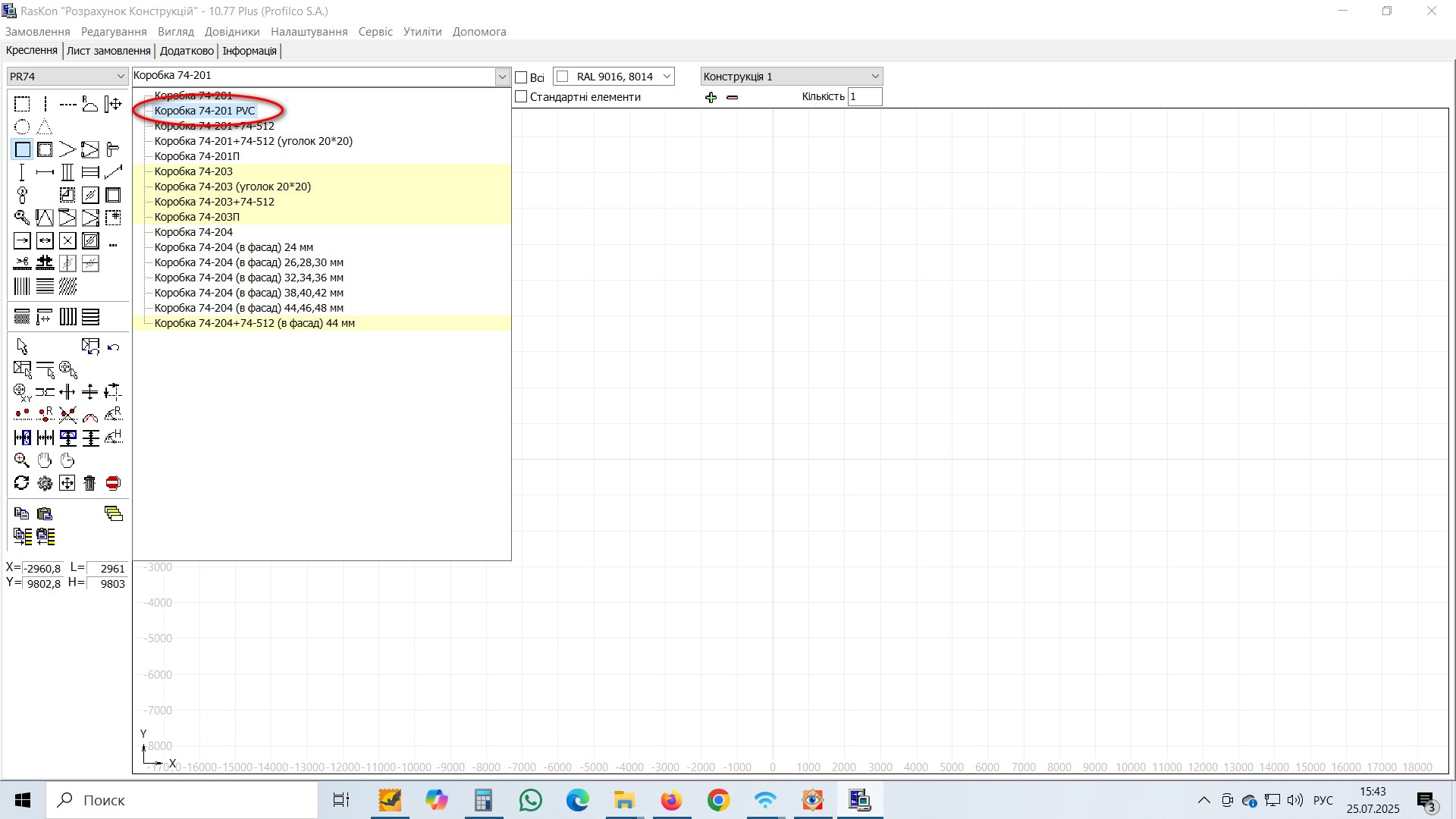The height and width of the screenshot is (819, 1456).
Task: Click the Кількість quantity input field
Action: tap(864, 96)
